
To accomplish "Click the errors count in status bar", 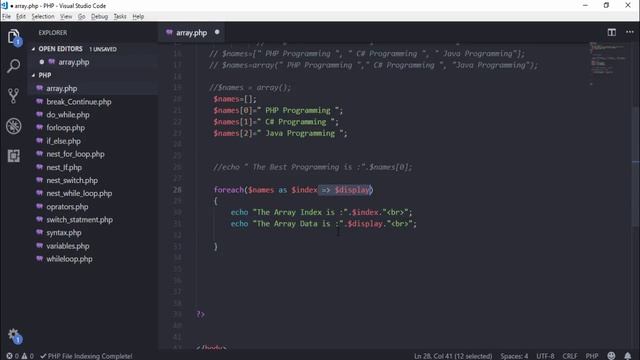I will tap(12, 356).
